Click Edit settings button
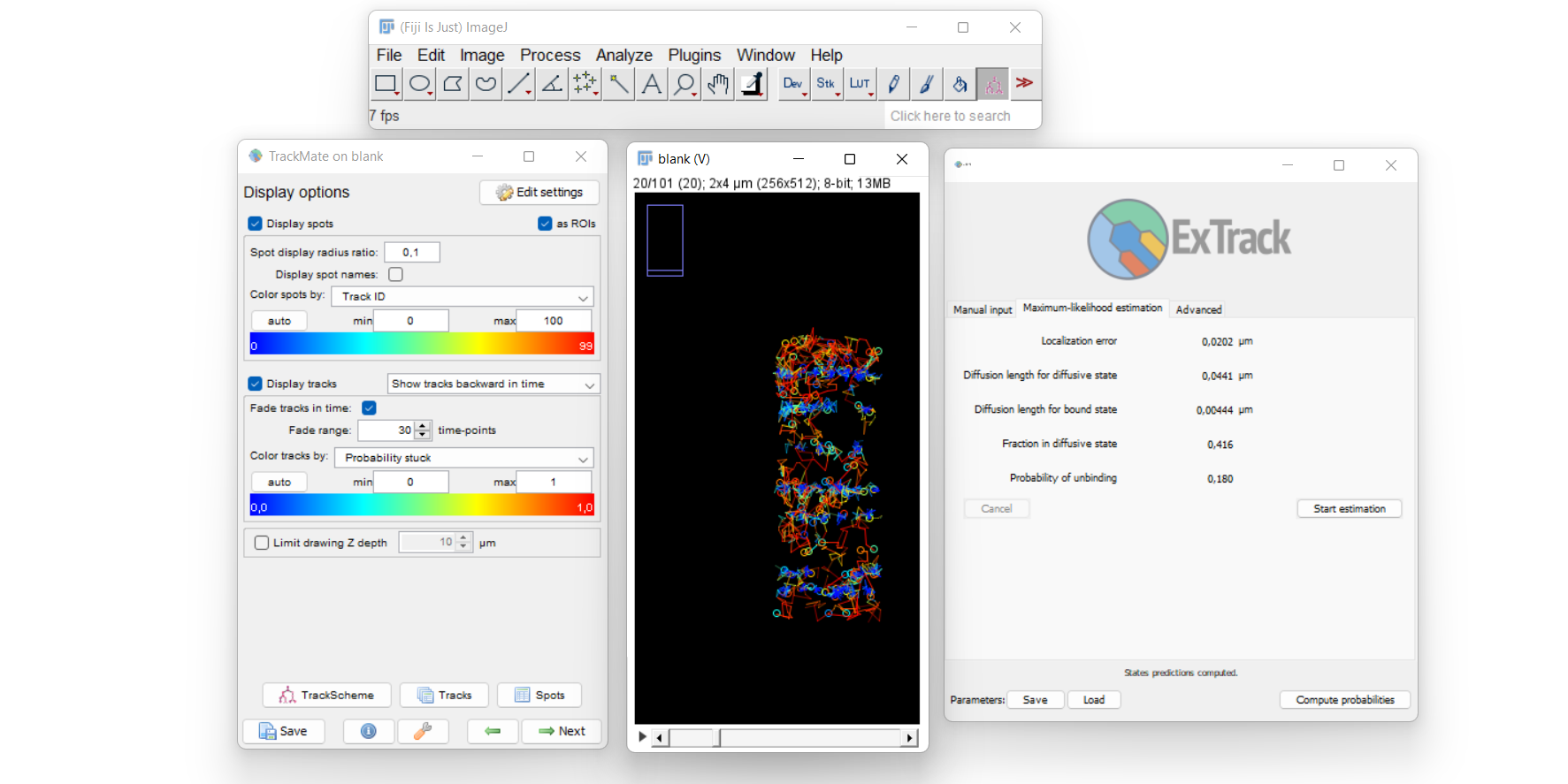1568x784 pixels. [x=539, y=193]
